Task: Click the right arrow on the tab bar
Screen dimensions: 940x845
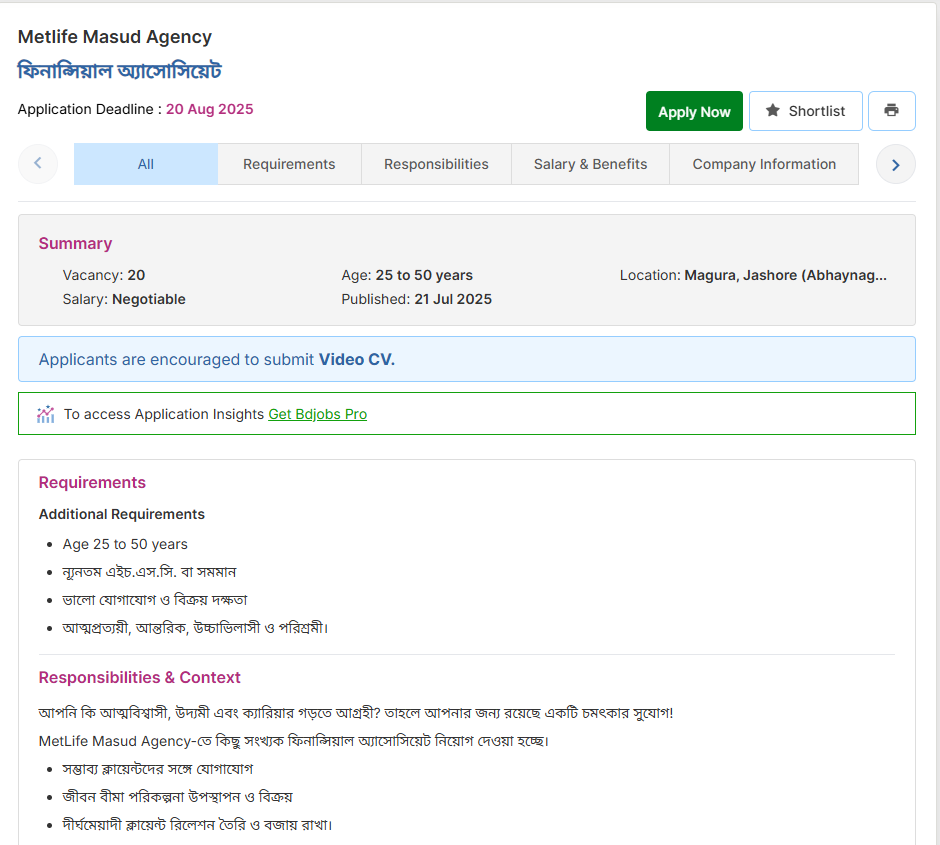Action: 895,163
